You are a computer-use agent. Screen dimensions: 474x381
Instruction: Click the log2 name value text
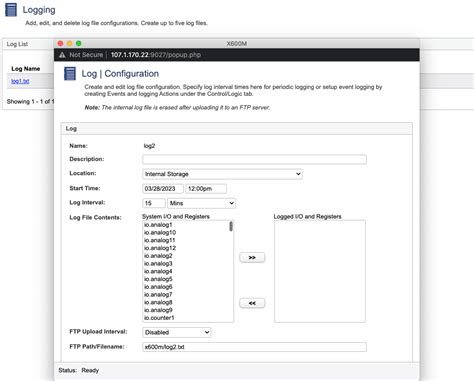point(149,146)
